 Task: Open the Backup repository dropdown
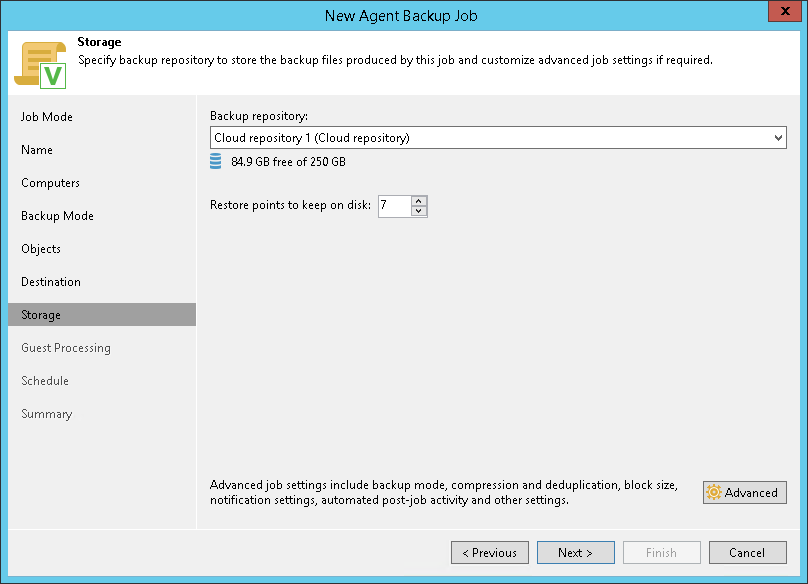[778, 138]
